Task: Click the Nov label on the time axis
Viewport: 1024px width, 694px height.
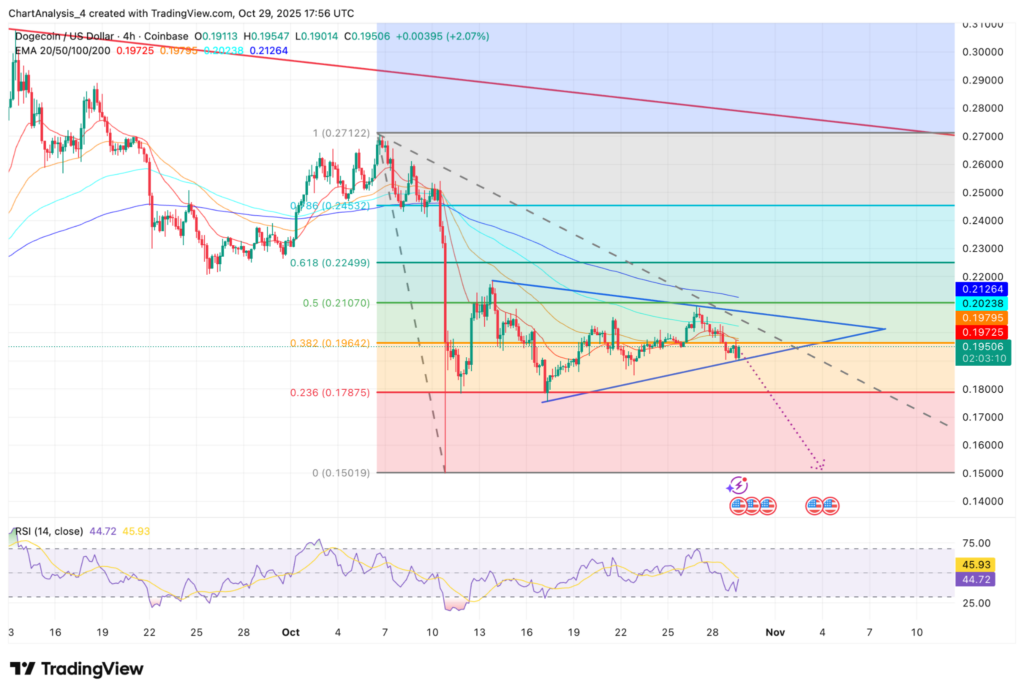Action: (776, 633)
